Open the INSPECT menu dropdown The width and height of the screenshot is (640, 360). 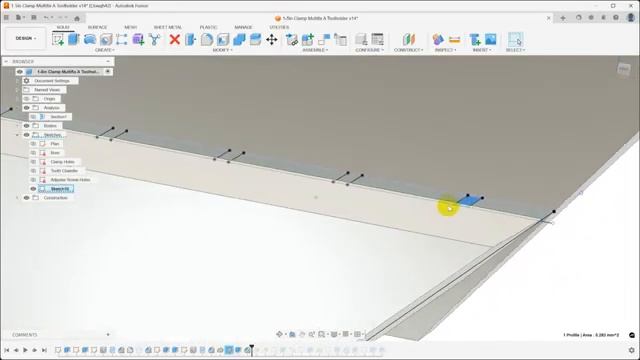pos(445,50)
